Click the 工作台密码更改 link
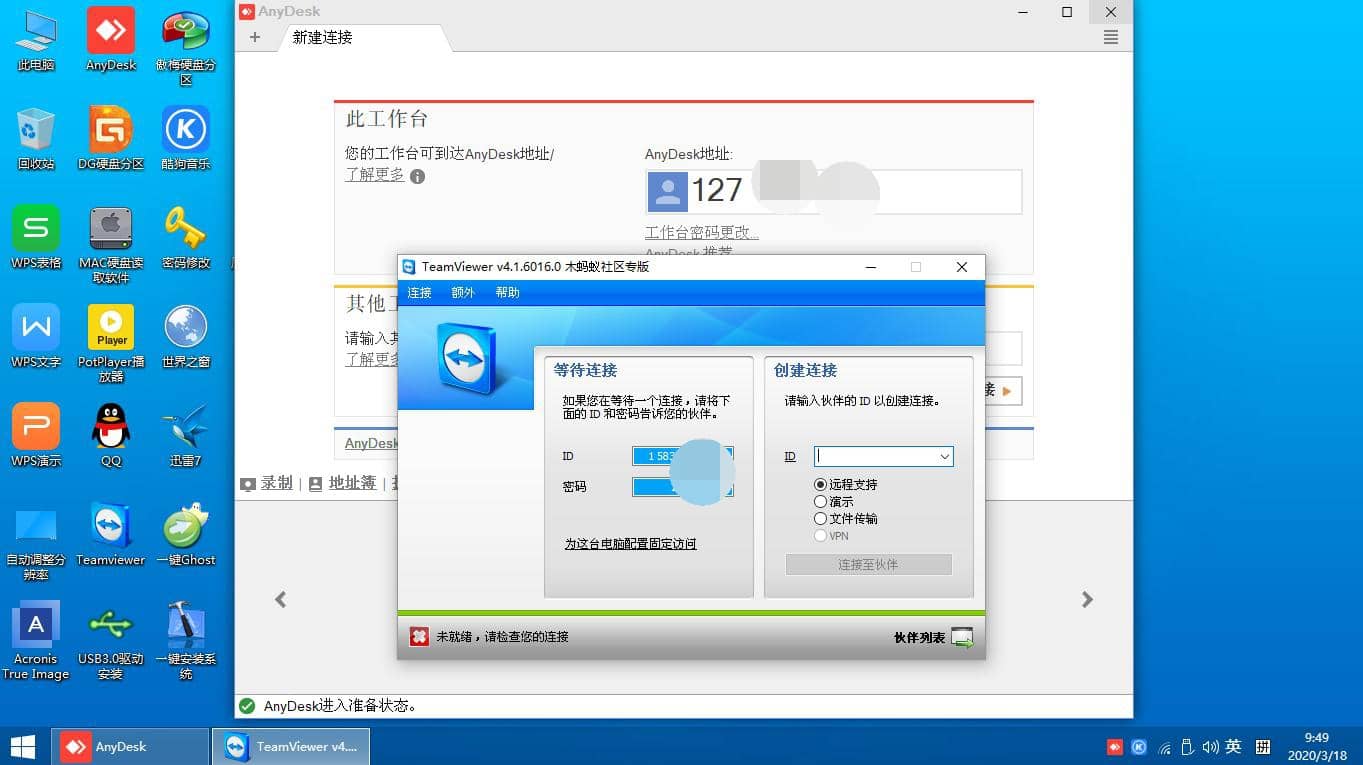 701,231
